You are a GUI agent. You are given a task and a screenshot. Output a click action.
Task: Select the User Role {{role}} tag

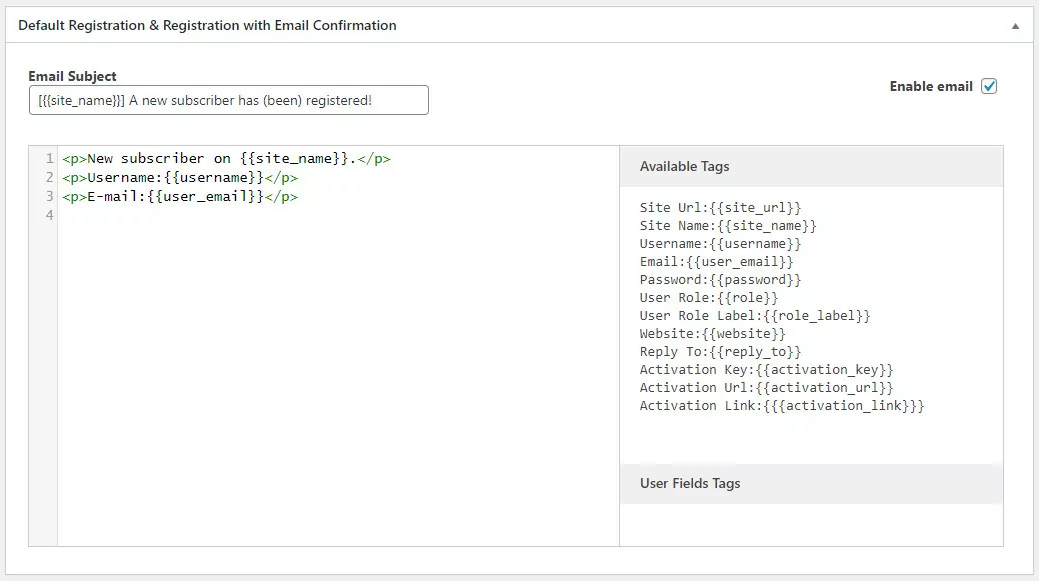coord(708,297)
